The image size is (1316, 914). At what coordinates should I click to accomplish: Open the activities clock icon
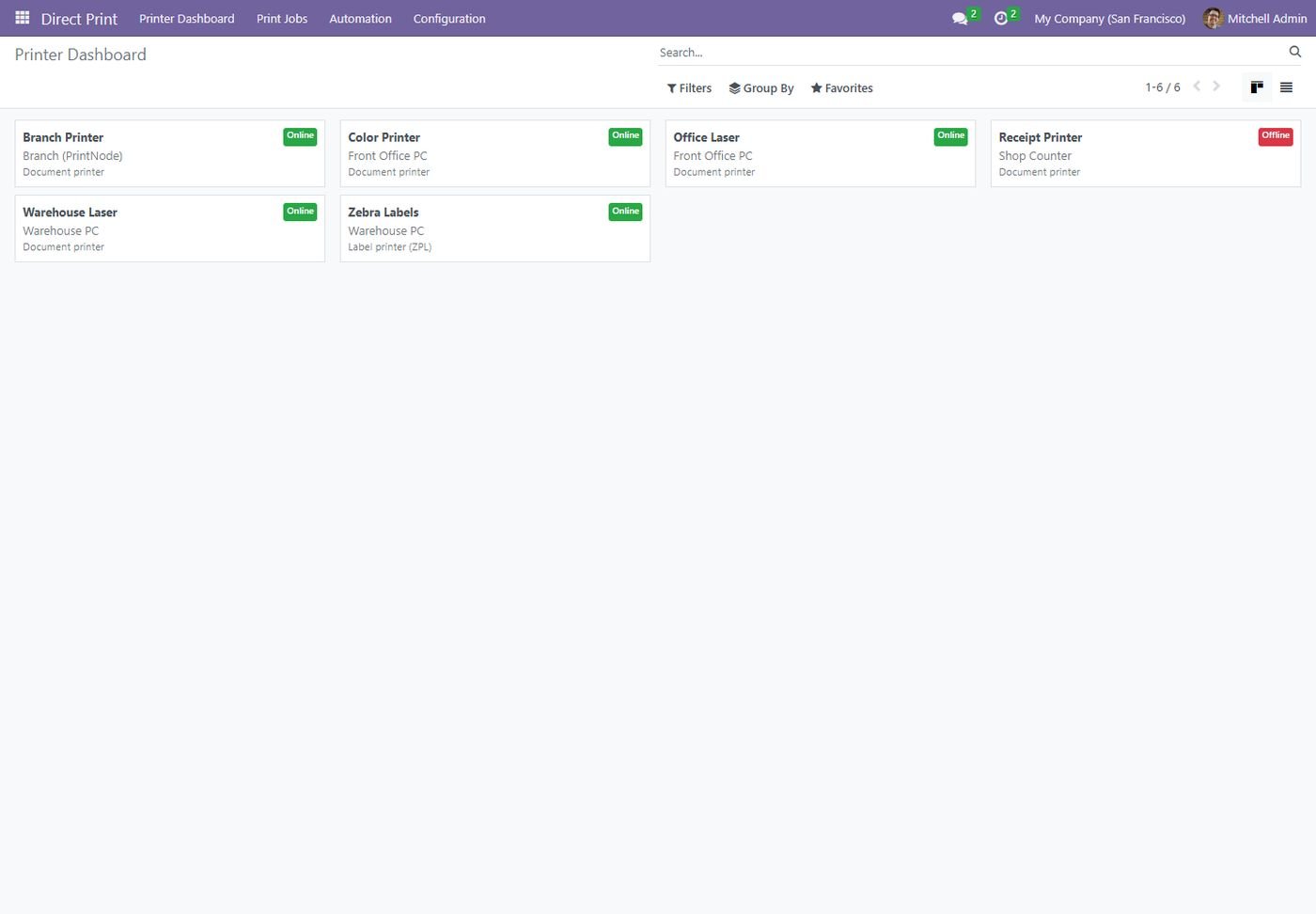coord(1001,19)
